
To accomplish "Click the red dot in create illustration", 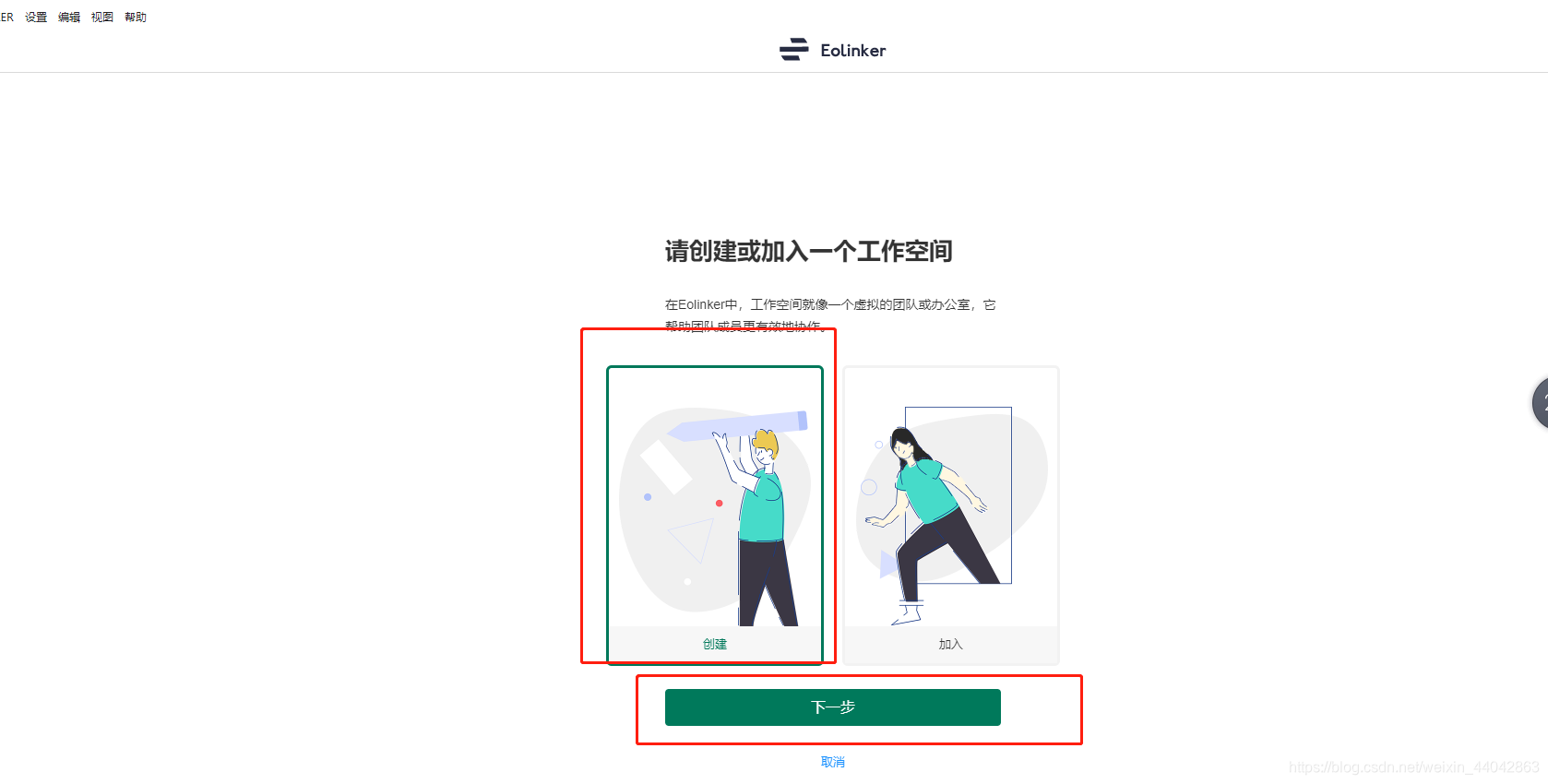I will click(719, 503).
